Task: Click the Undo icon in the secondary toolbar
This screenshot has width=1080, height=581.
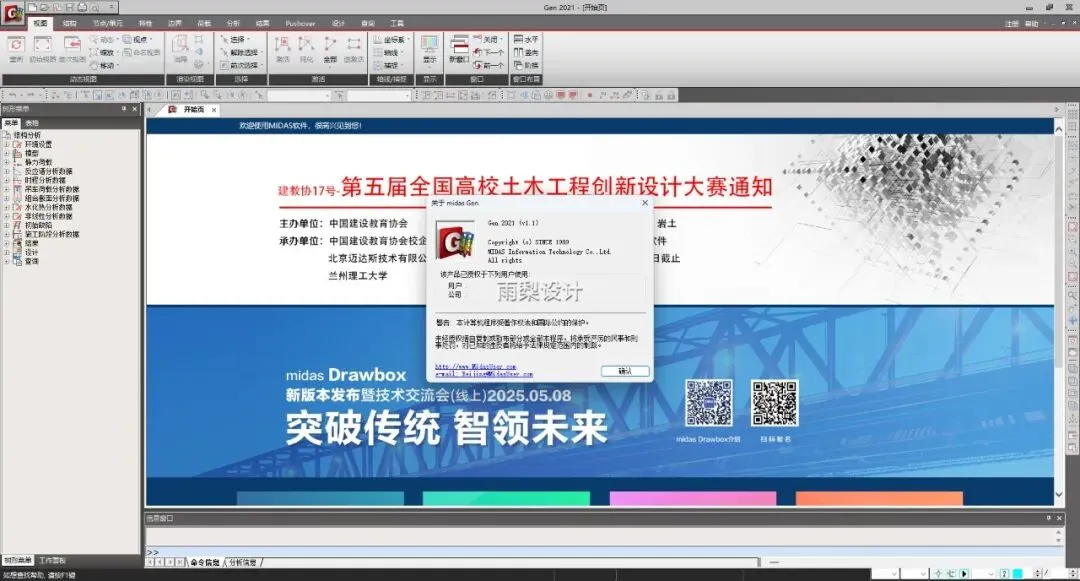Action: (x=12, y=96)
